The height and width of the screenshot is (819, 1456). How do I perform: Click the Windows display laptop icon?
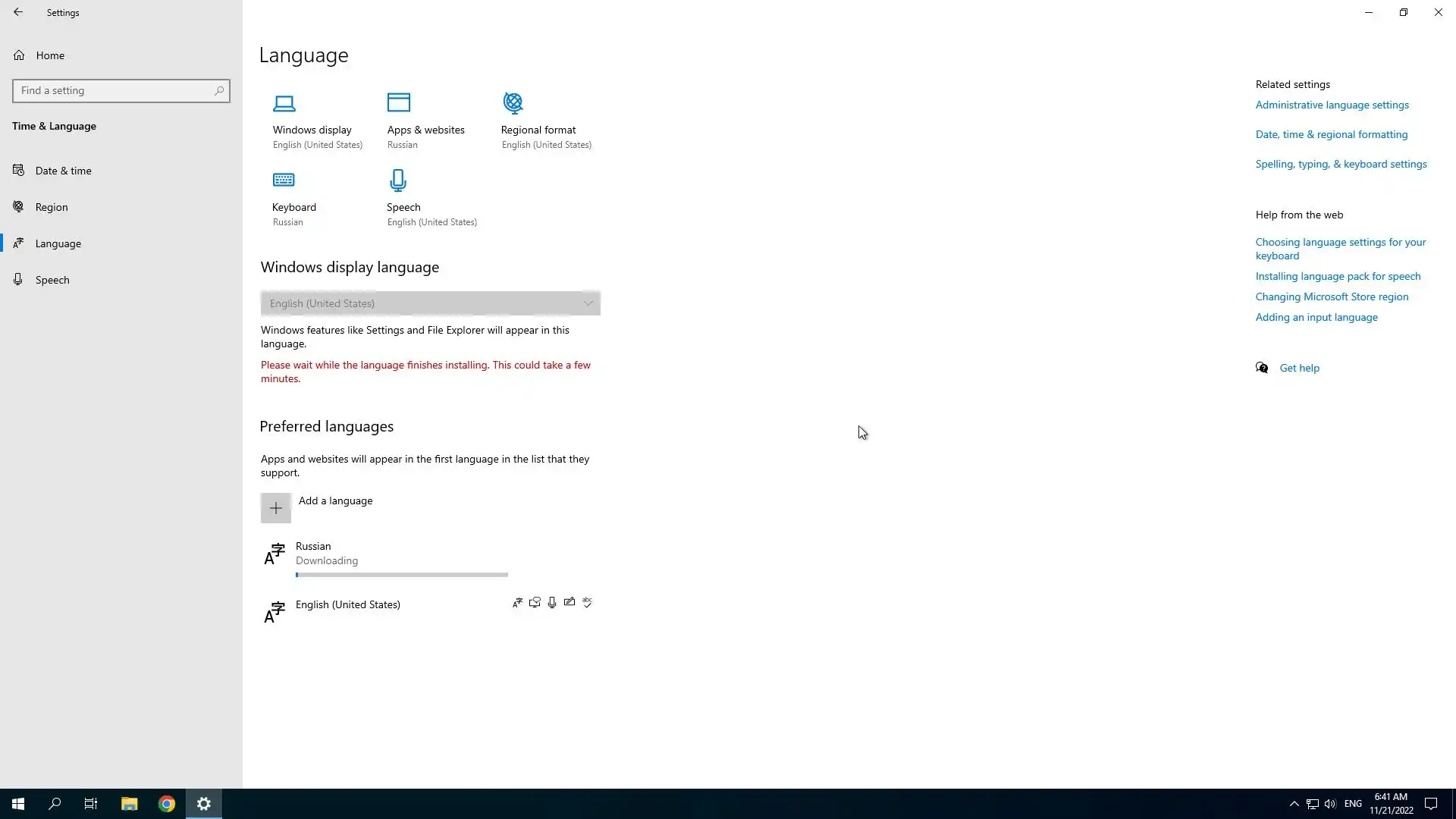(x=284, y=103)
